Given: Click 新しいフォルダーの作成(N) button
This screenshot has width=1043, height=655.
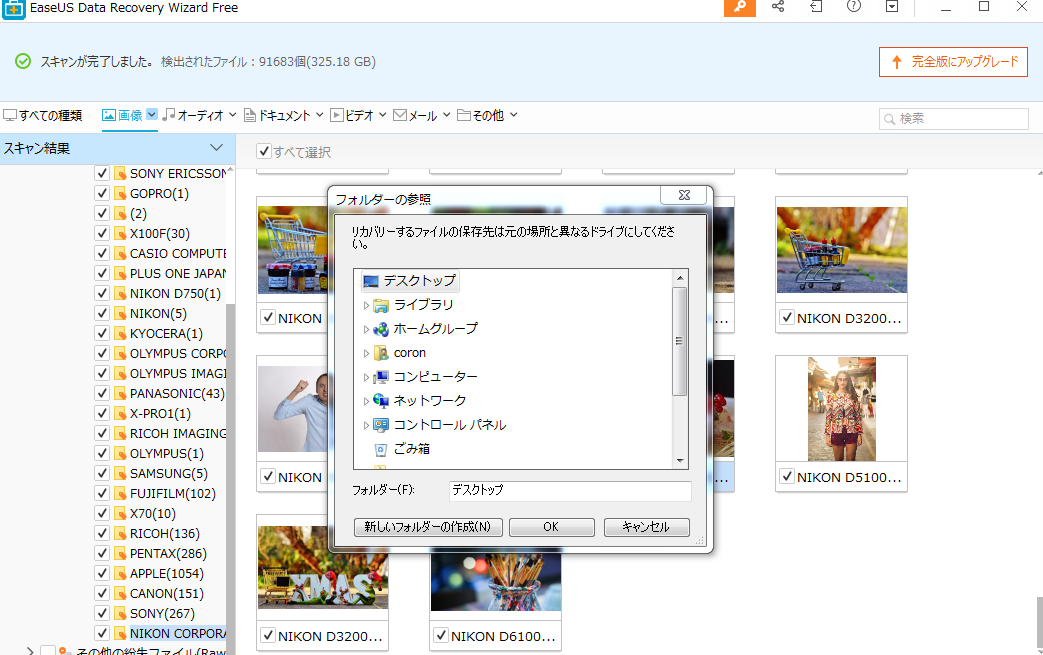Looking at the screenshot, I should pyautogui.click(x=428, y=527).
